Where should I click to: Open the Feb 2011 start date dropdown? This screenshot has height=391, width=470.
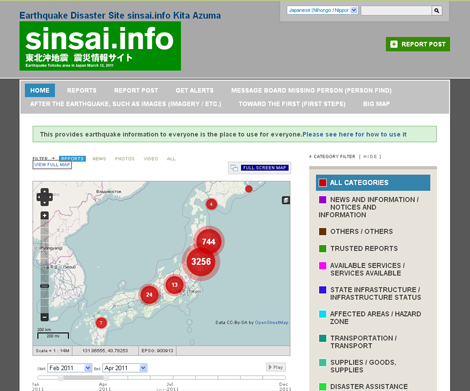tap(70, 368)
